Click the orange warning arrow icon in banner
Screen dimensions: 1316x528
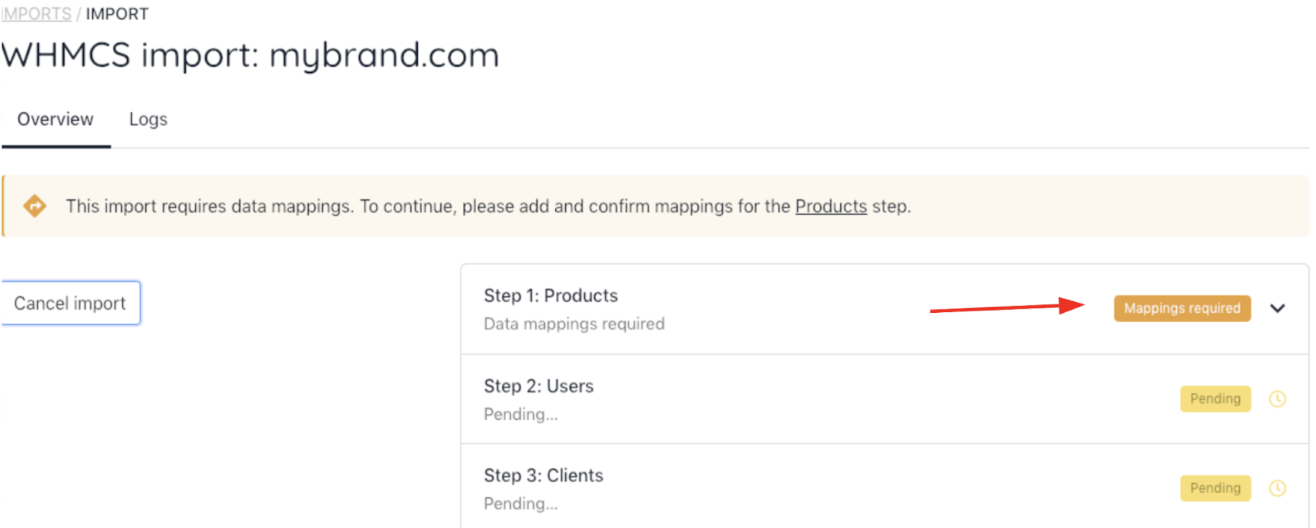tap(35, 206)
